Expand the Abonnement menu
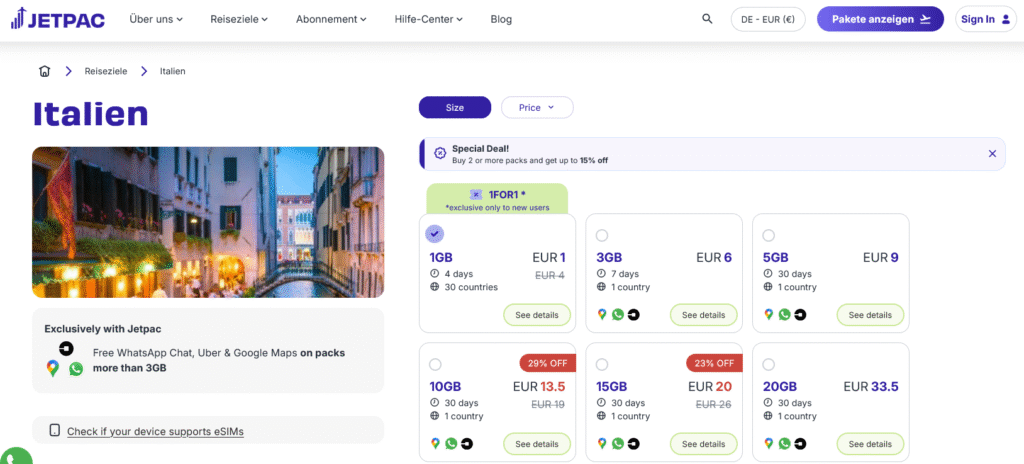Image resolution: width=1024 pixels, height=464 pixels. tap(332, 19)
